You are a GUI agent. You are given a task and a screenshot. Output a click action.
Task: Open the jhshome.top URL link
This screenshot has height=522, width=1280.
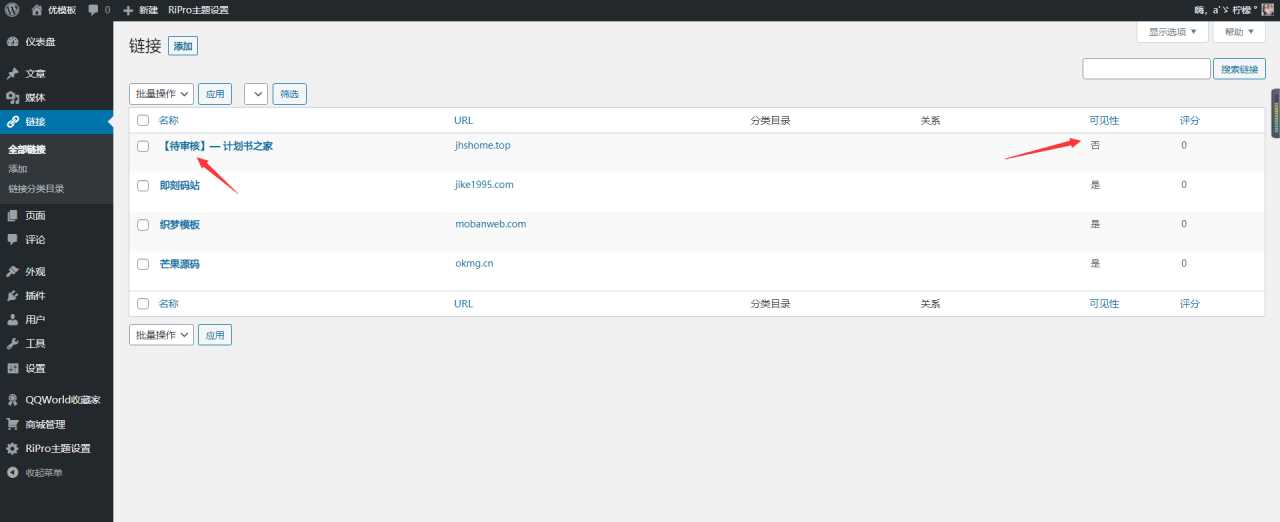point(482,146)
